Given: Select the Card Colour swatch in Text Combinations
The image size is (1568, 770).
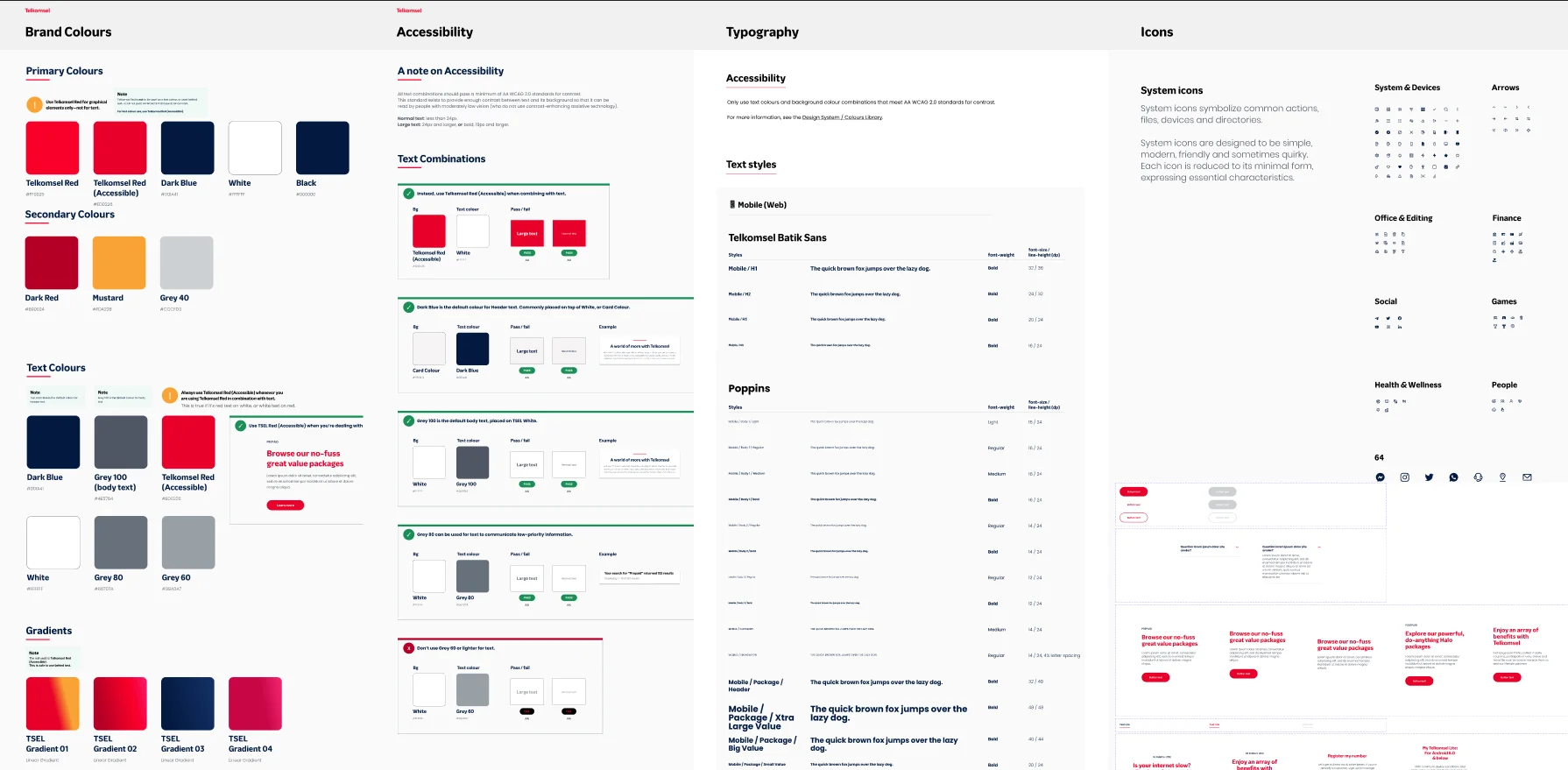Looking at the screenshot, I should 429,349.
